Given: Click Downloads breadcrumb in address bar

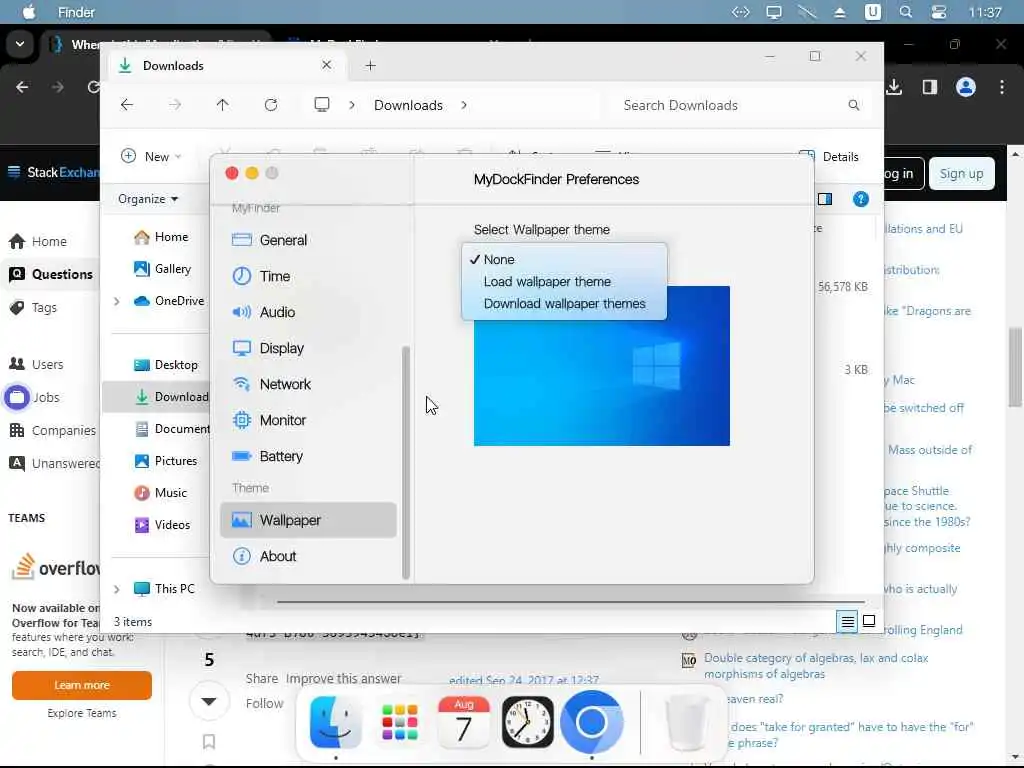Looking at the screenshot, I should click(x=408, y=105).
